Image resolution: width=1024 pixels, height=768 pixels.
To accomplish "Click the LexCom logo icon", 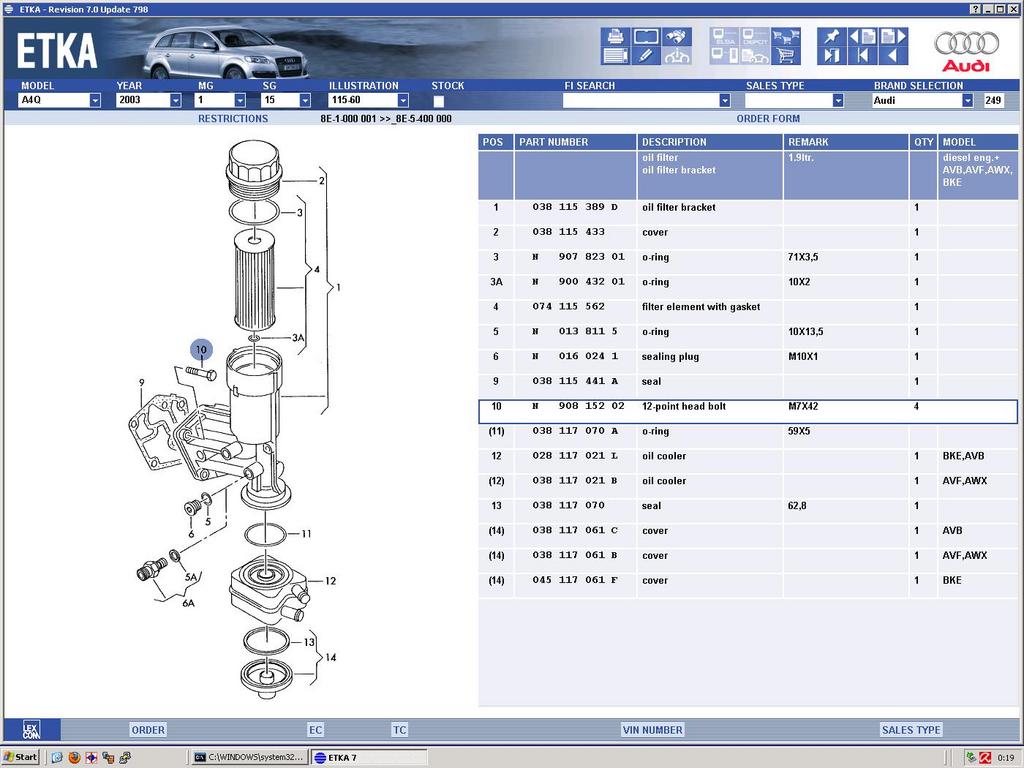I will click(31, 730).
